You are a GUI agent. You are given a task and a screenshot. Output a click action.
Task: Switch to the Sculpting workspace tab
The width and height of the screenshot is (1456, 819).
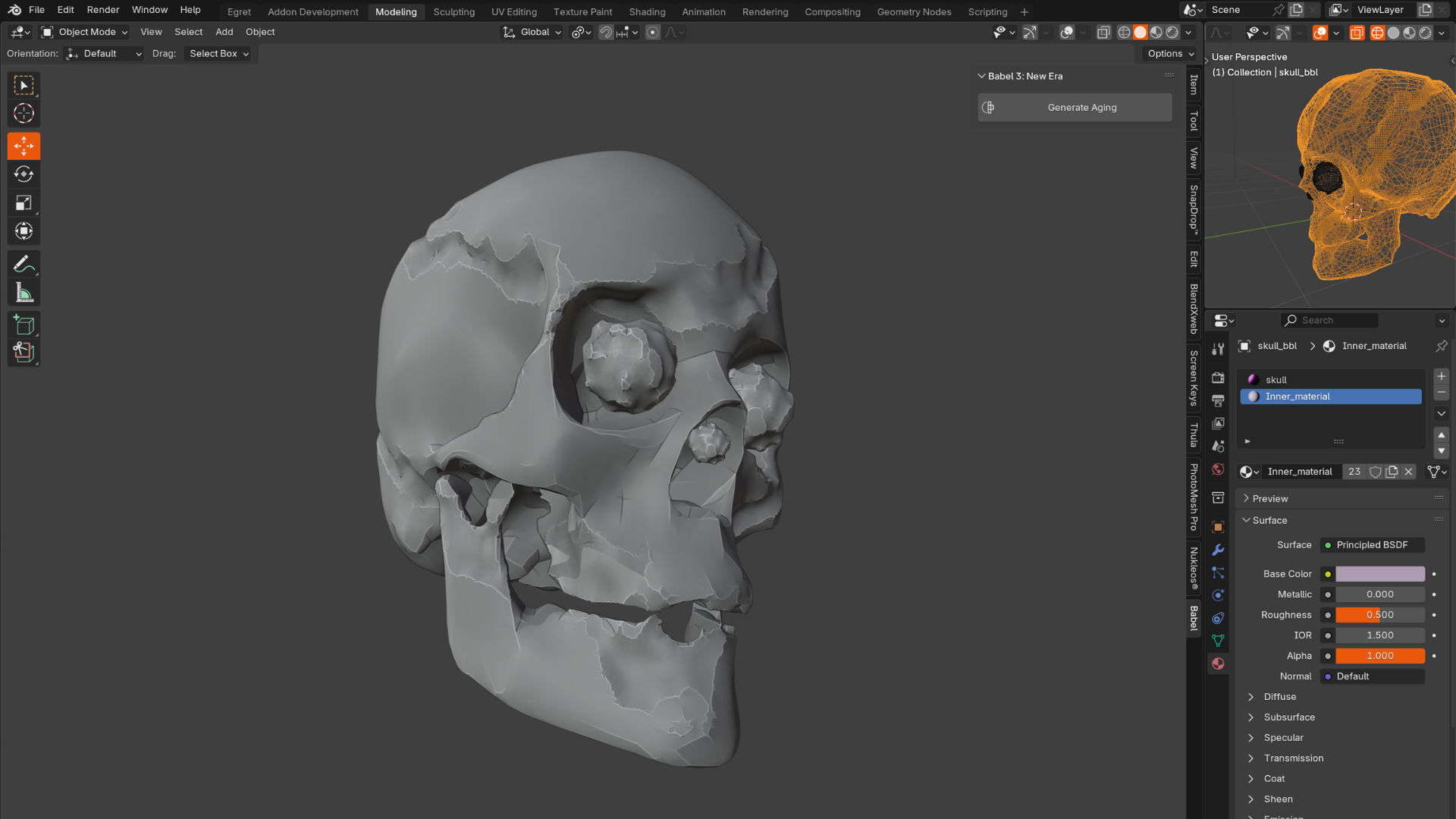point(453,11)
